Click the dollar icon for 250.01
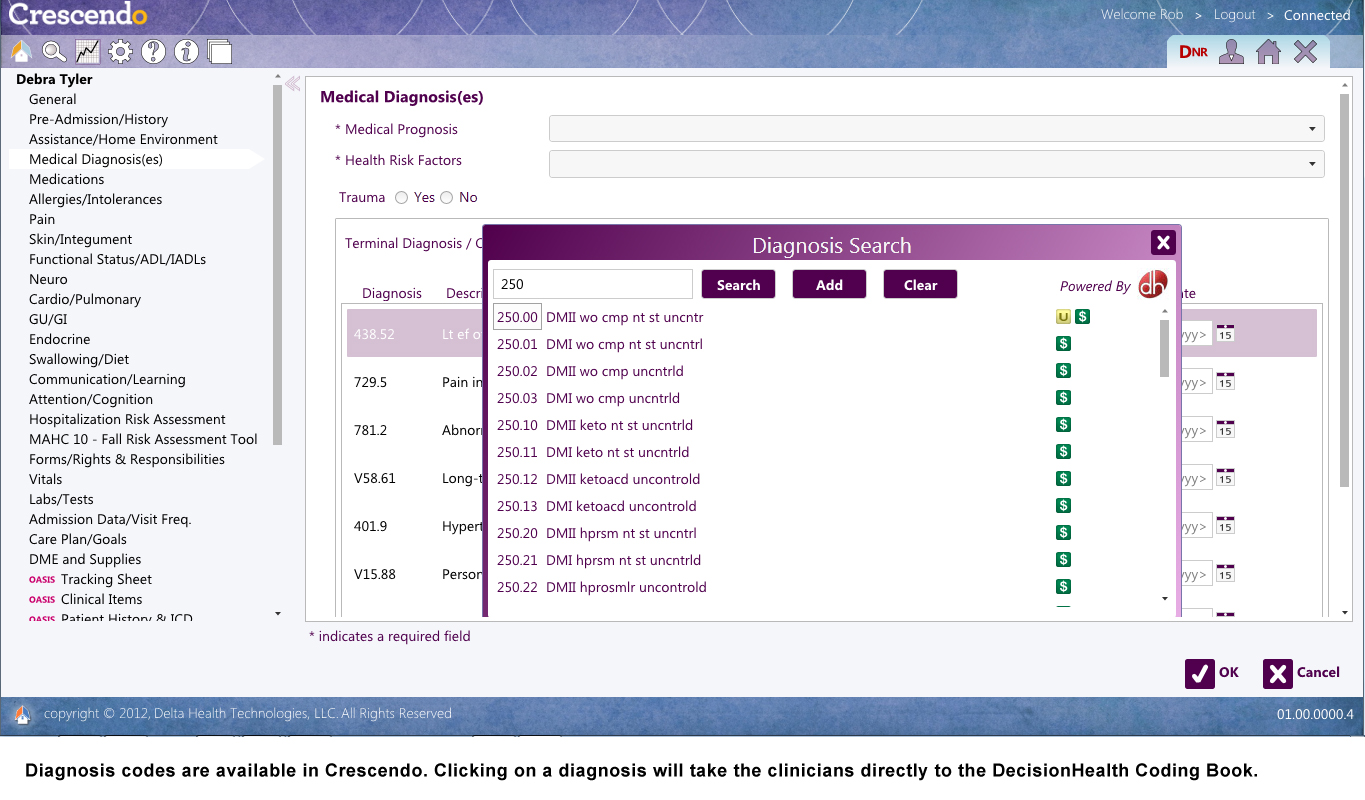Viewport: 1365px width, 800px height. pyautogui.click(x=1063, y=344)
